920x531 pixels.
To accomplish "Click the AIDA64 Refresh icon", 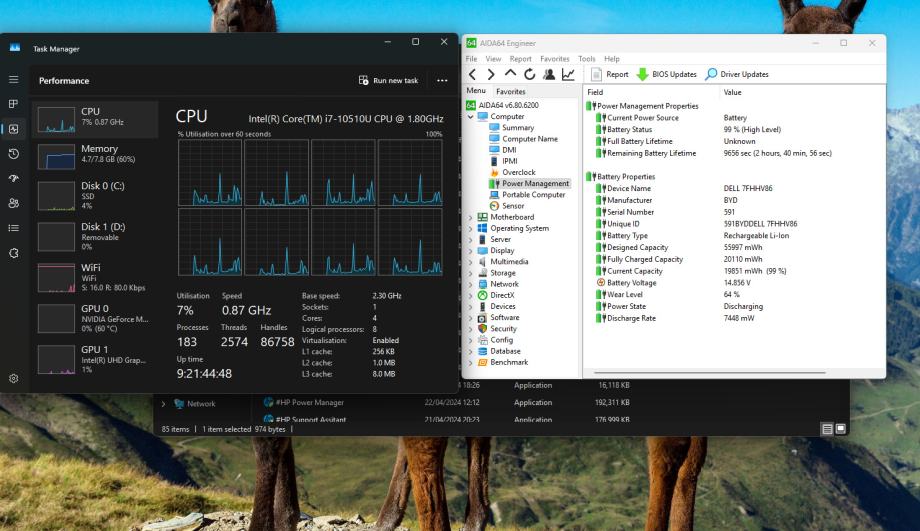I will (529, 74).
